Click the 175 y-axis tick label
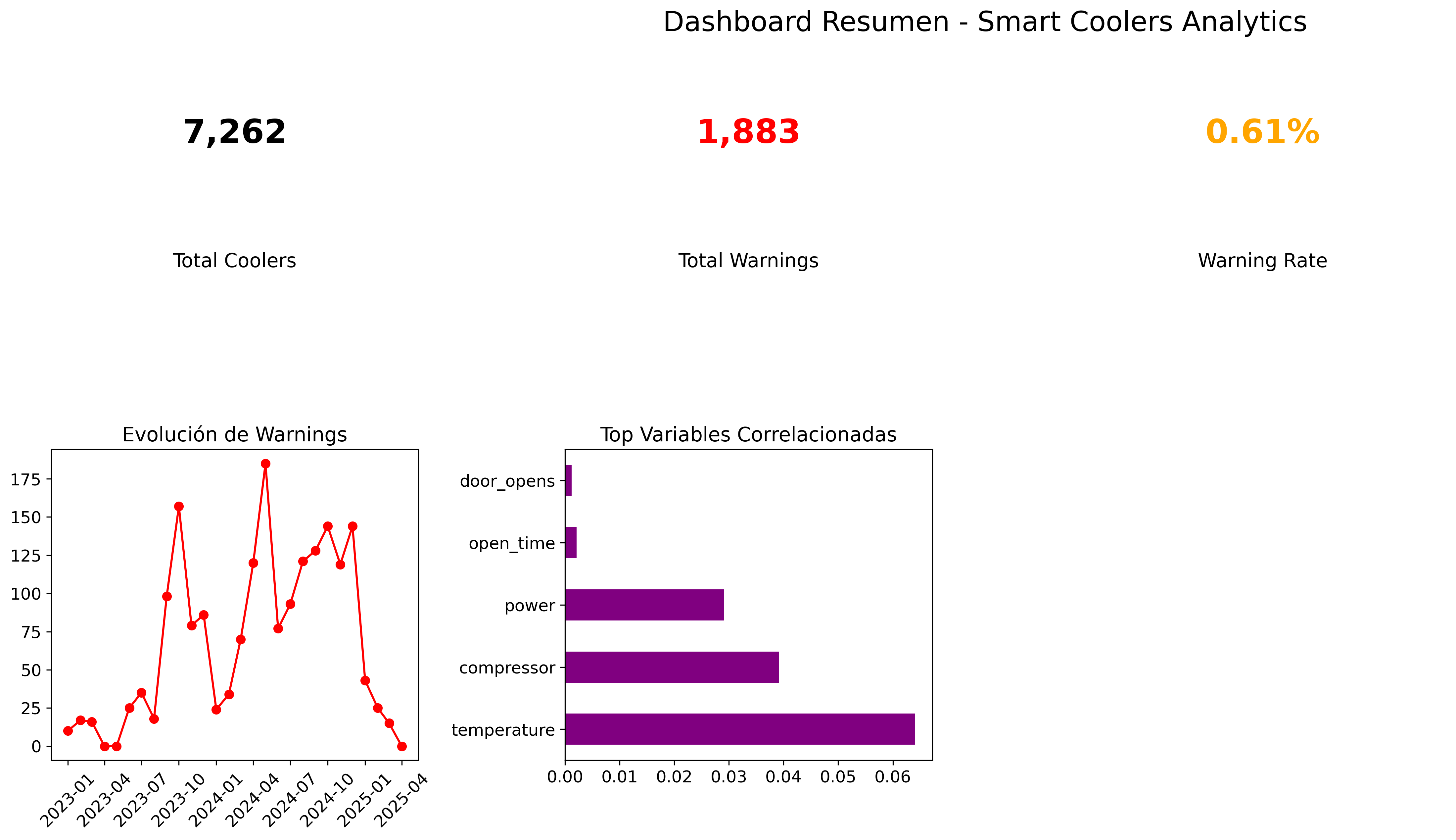The height and width of the screenshot is (840, 1456). click(26, 479)
